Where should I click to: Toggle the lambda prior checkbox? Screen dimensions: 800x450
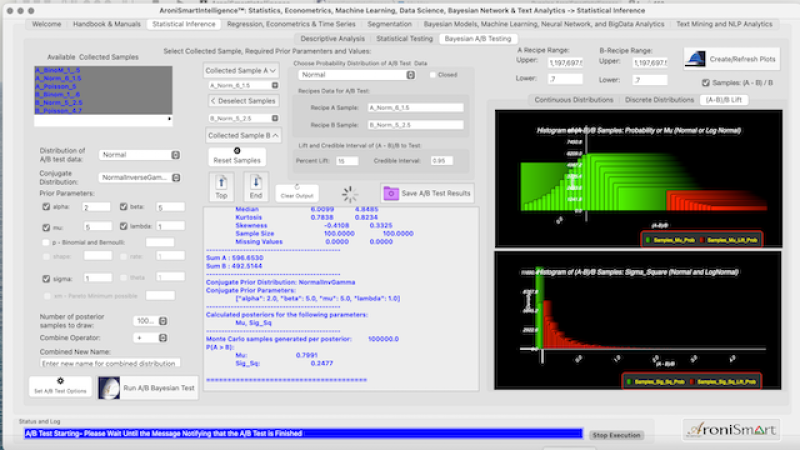pyautogui.click(x=123, y=226)
